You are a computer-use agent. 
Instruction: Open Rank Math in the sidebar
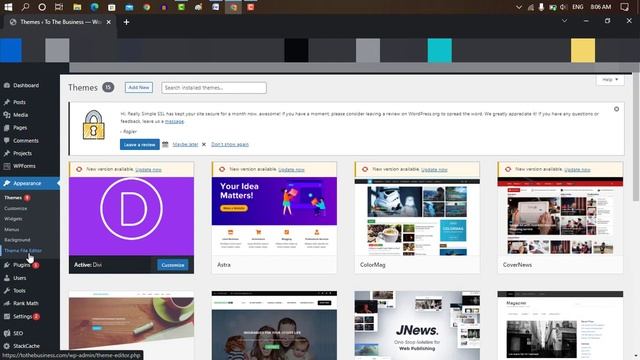click(x=26, y=303)
